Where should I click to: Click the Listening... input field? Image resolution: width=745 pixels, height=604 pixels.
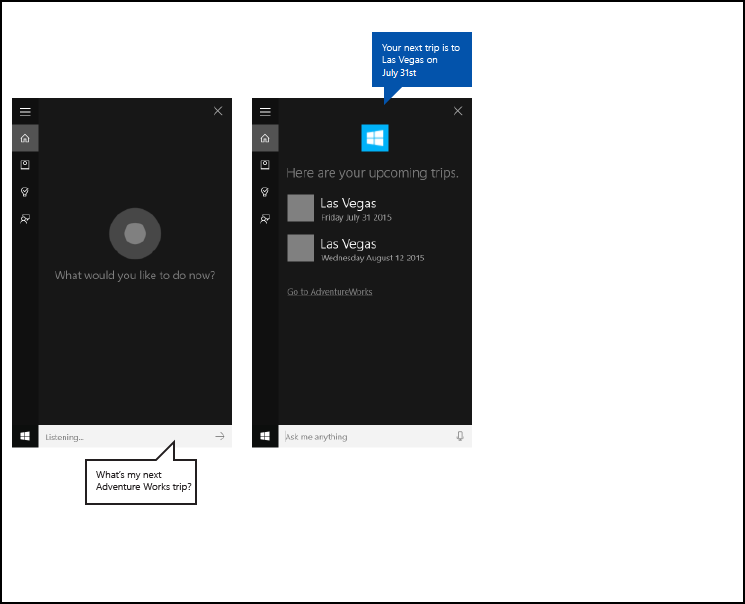point(135,436)
